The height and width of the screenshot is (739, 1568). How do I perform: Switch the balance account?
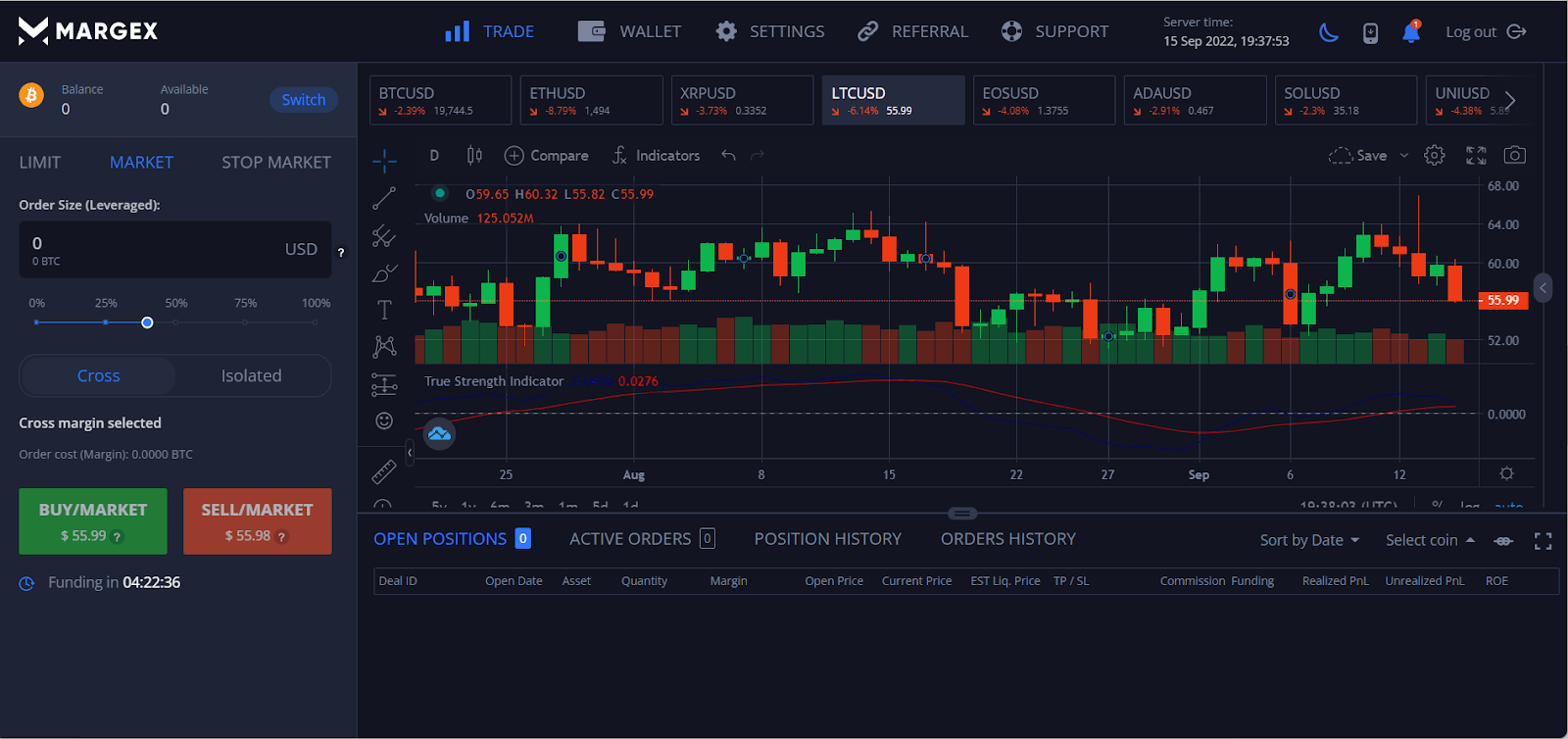click(304, 100)
